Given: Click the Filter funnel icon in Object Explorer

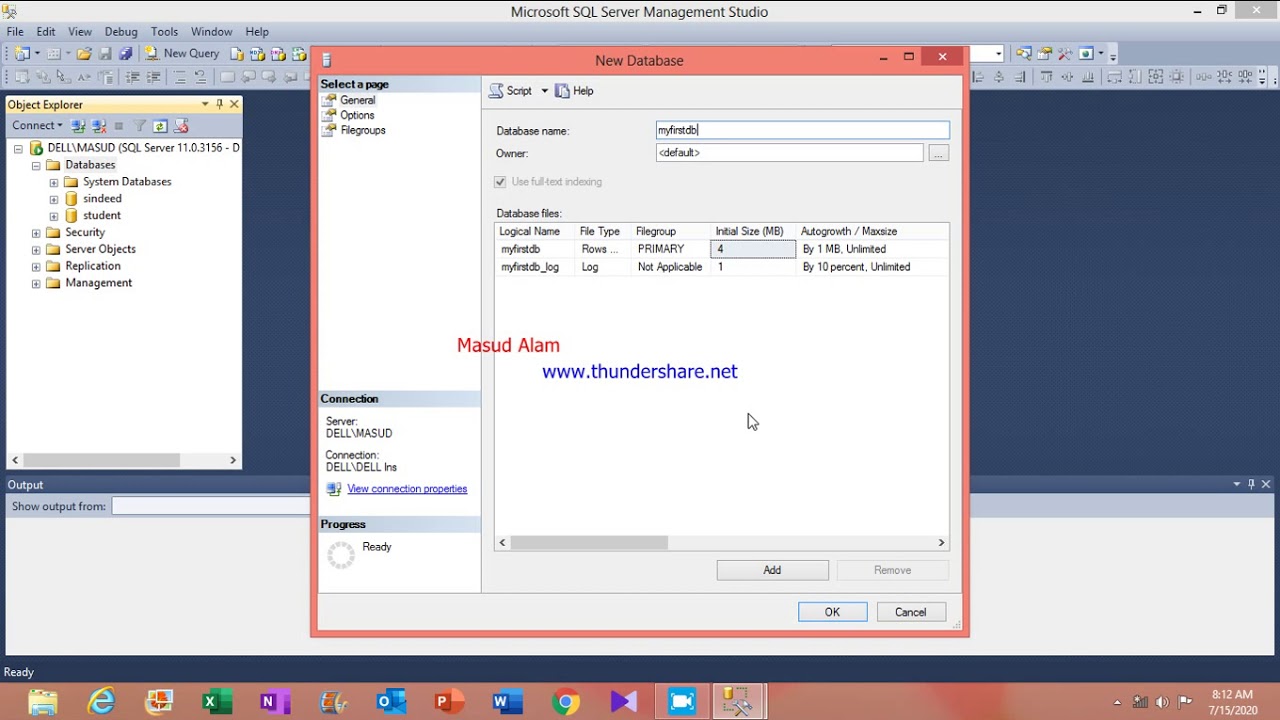Looking at the screenshot, I should (140, 126).
